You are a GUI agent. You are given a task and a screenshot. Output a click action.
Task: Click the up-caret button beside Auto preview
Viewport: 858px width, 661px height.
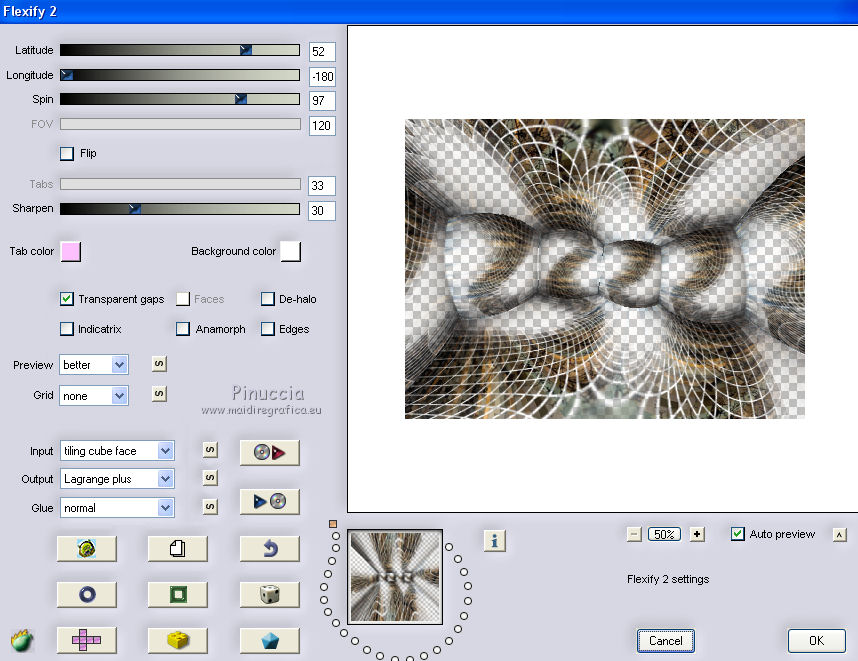(x=839, y=535)
